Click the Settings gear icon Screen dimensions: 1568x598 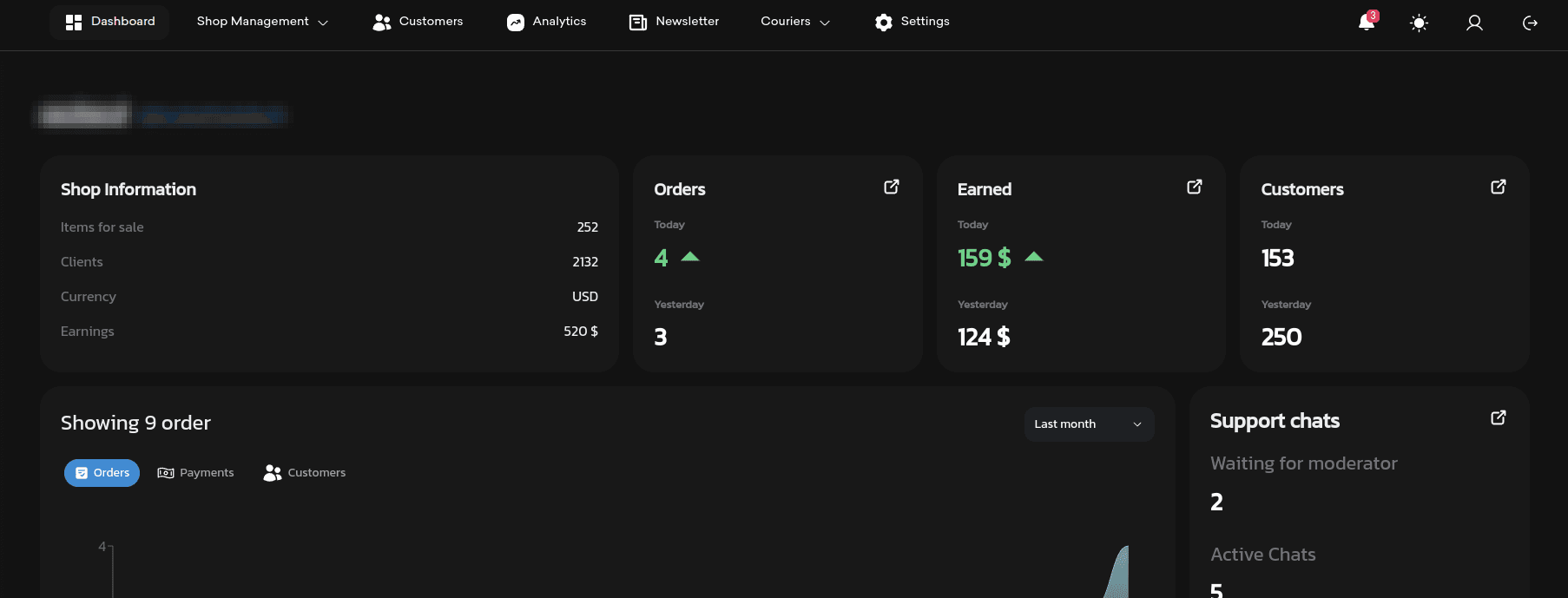click(x=884, y=23)
